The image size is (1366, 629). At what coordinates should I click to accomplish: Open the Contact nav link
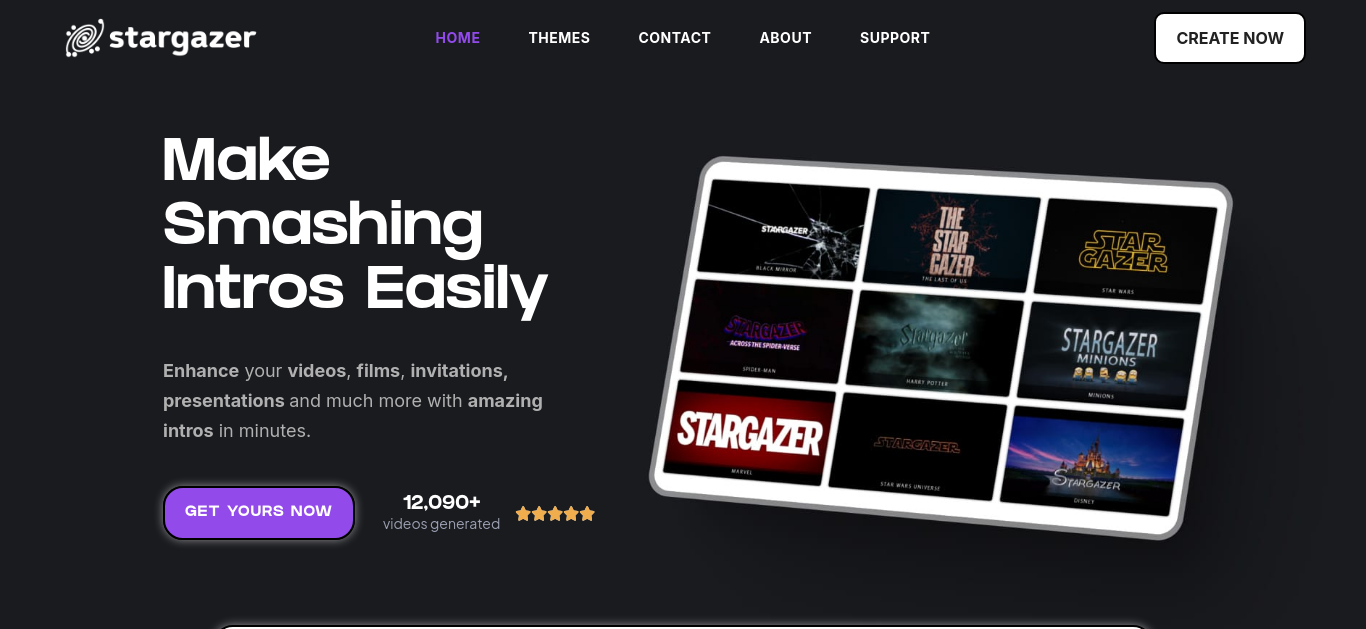pyautogui.click(x=675, y=38)
